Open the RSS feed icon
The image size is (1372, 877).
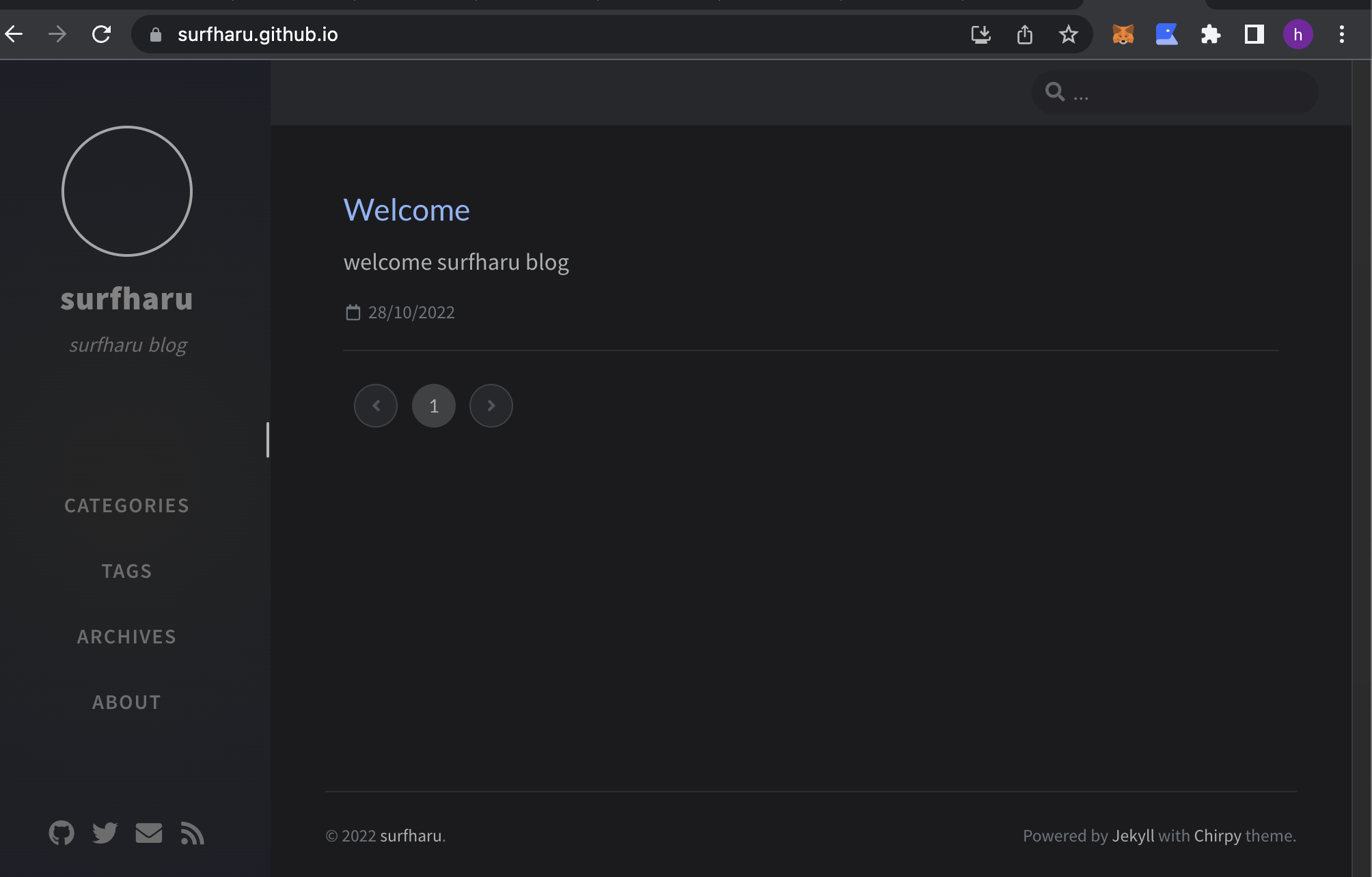[x=192, y=833]
